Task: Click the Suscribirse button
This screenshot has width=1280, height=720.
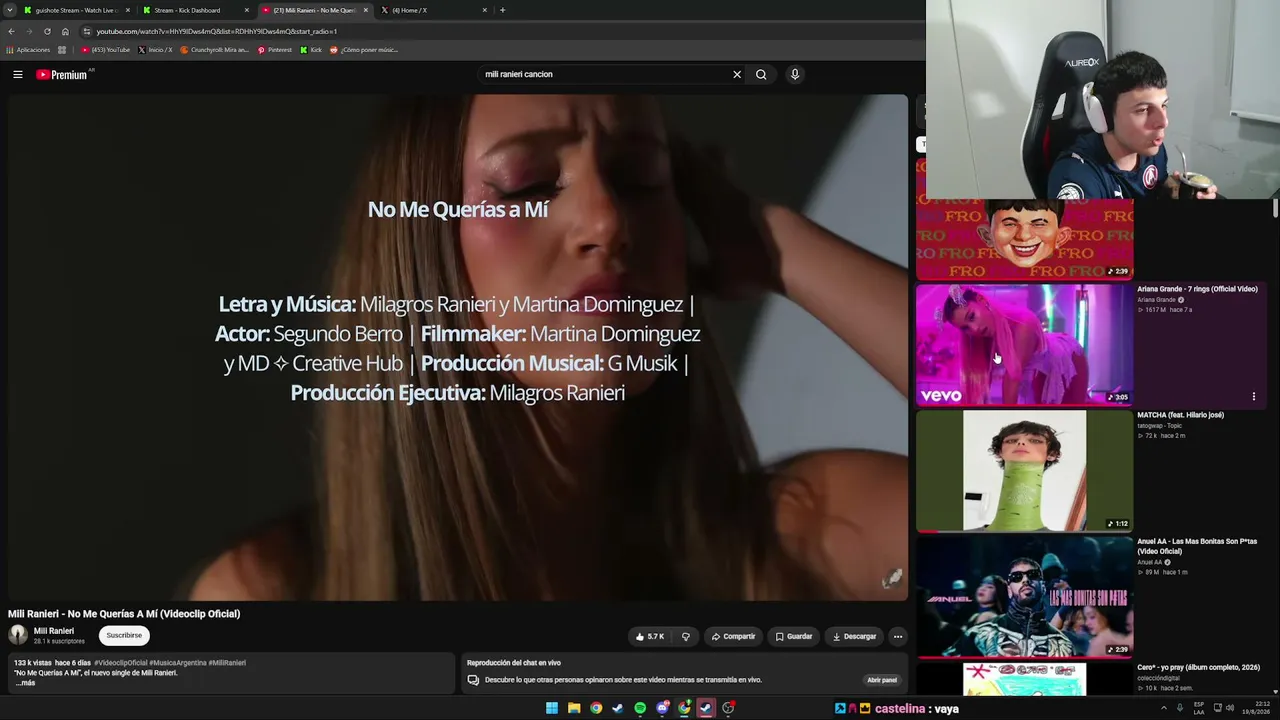Action: 124,635
